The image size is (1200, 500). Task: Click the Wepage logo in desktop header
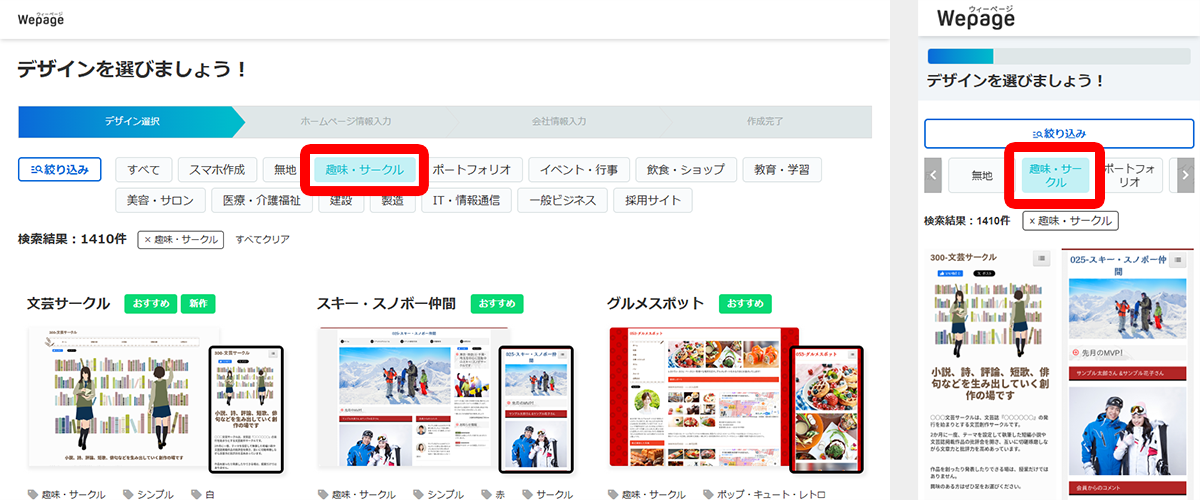[x=40, y=18]
